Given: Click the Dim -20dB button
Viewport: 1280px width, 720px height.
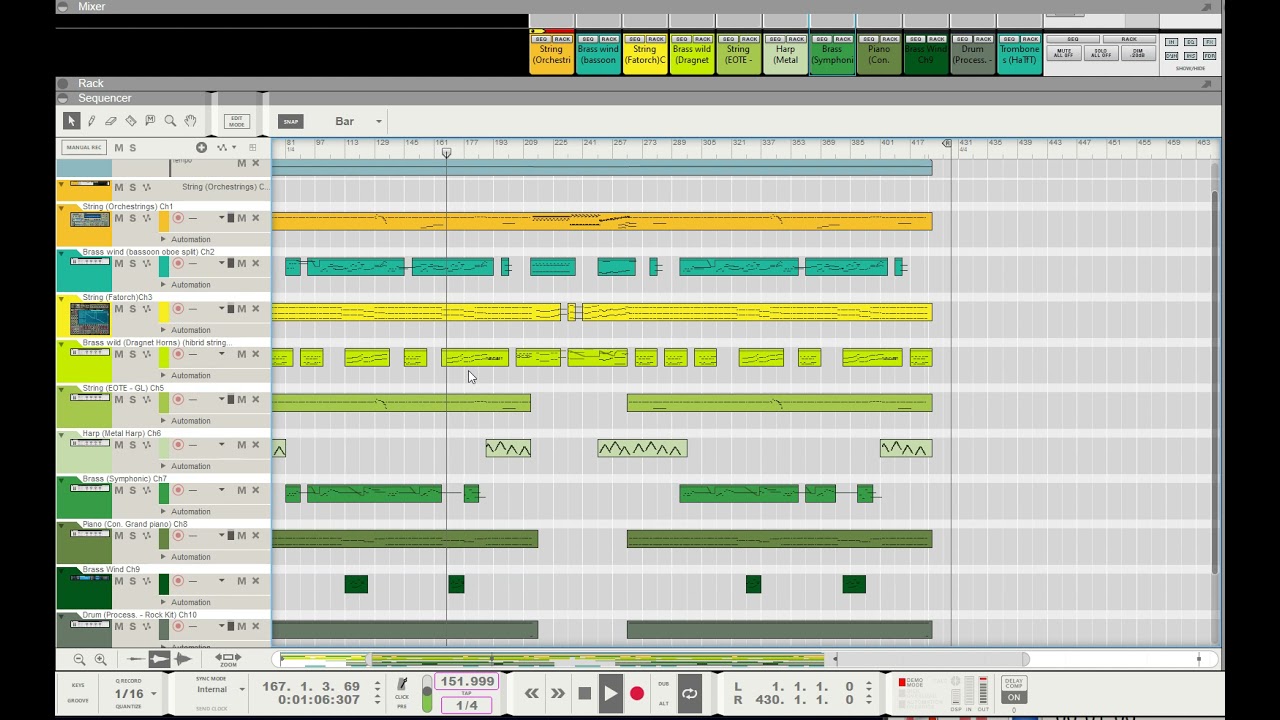Looking at the screenshot, I should pyautogui.click(x=1138, y=53).
